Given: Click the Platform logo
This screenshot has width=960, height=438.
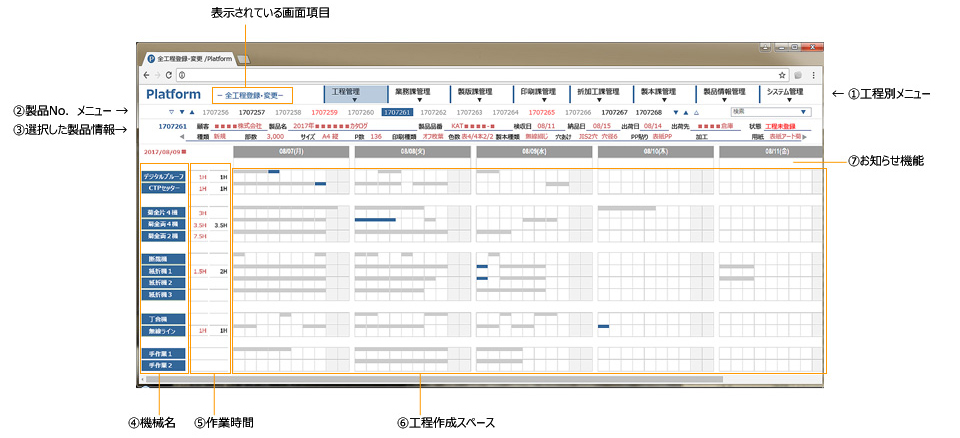Looking at the screenshot, I should pos(173,94).
